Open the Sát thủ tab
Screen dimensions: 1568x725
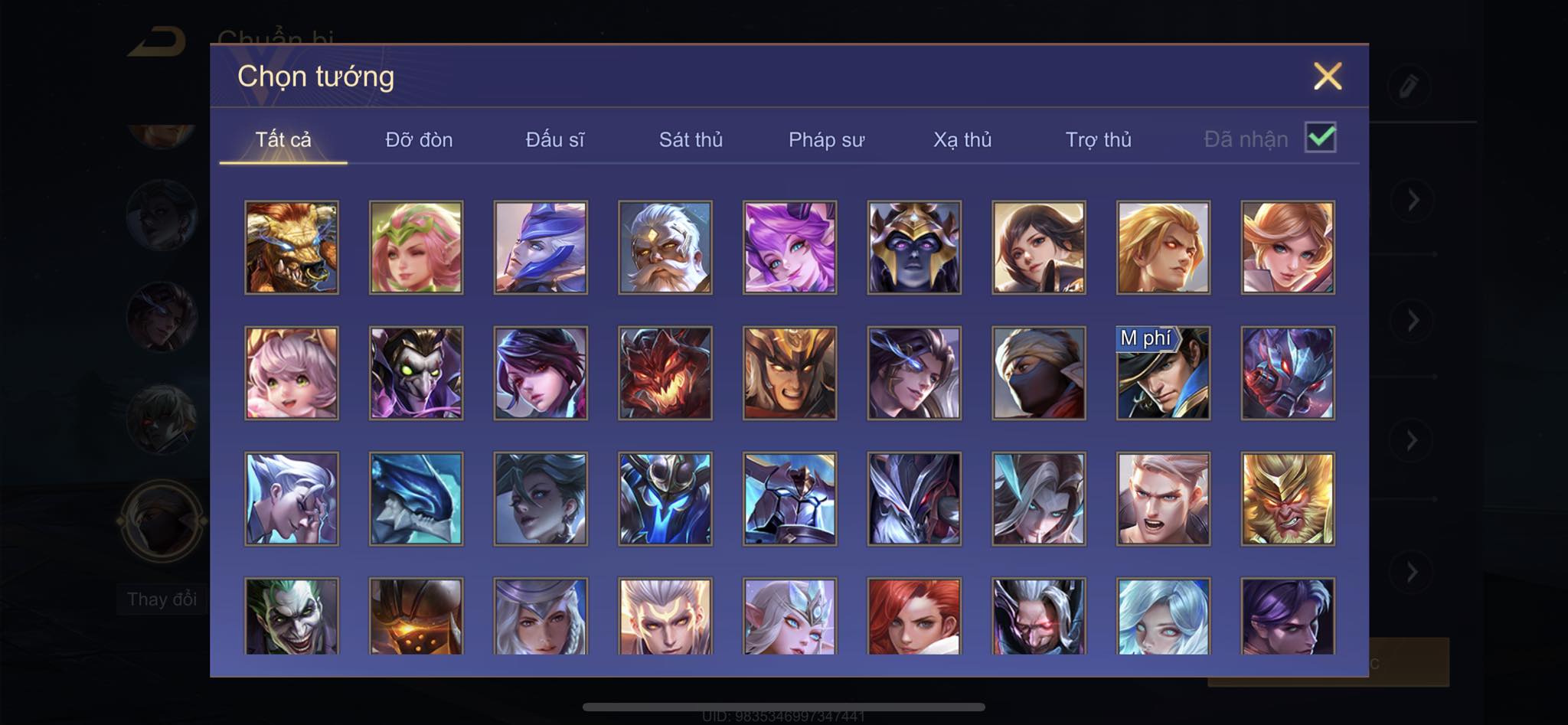[691, 139]
